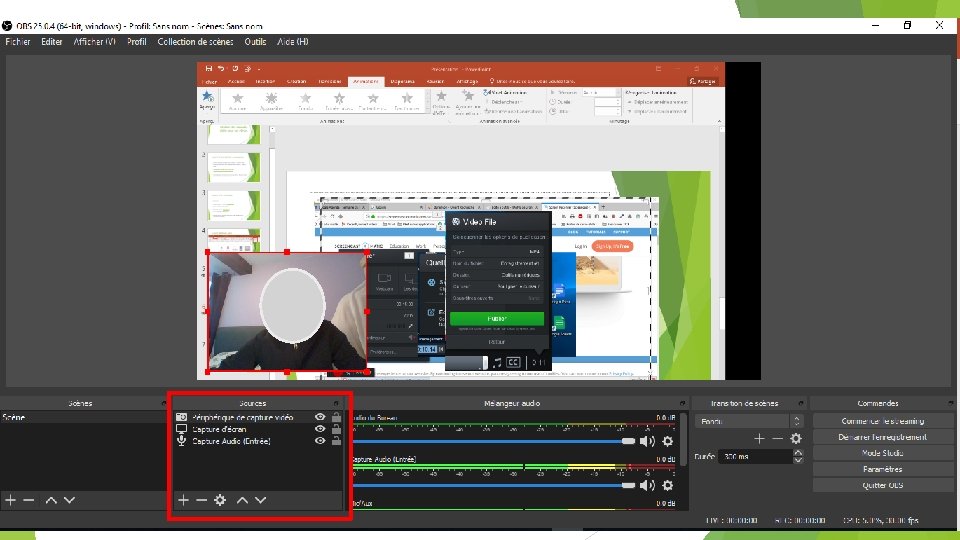
Task: Add a new source with the plus icon
Action: point(183,500)
